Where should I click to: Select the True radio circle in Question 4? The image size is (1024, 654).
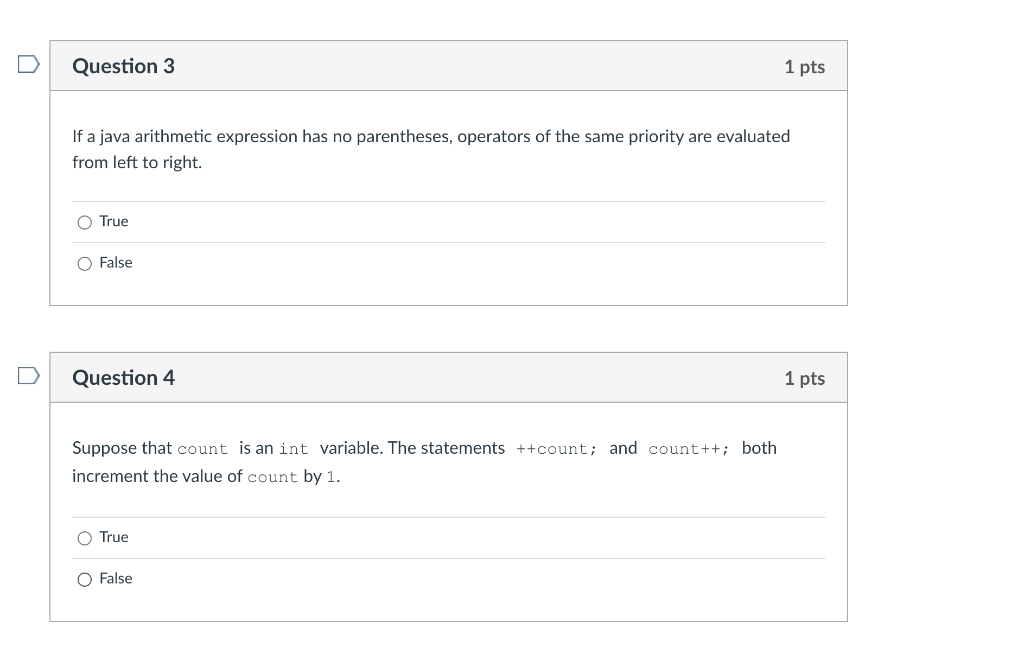84,538
